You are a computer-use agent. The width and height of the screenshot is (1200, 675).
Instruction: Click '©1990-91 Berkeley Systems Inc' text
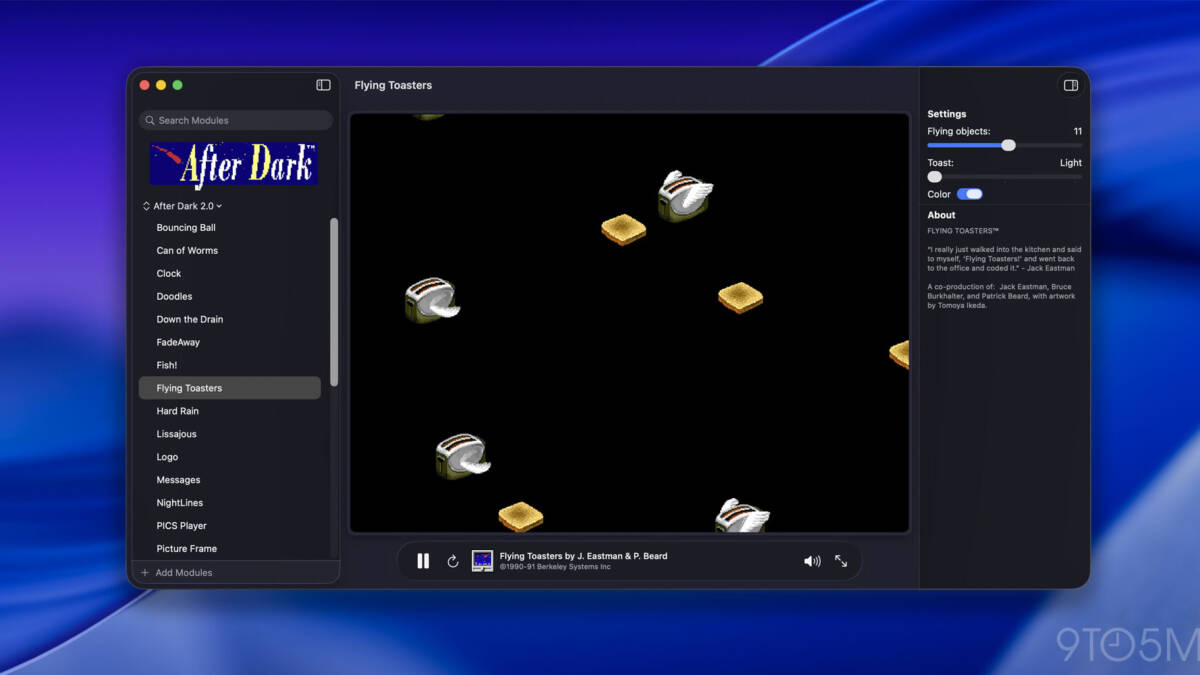(555, 567)
